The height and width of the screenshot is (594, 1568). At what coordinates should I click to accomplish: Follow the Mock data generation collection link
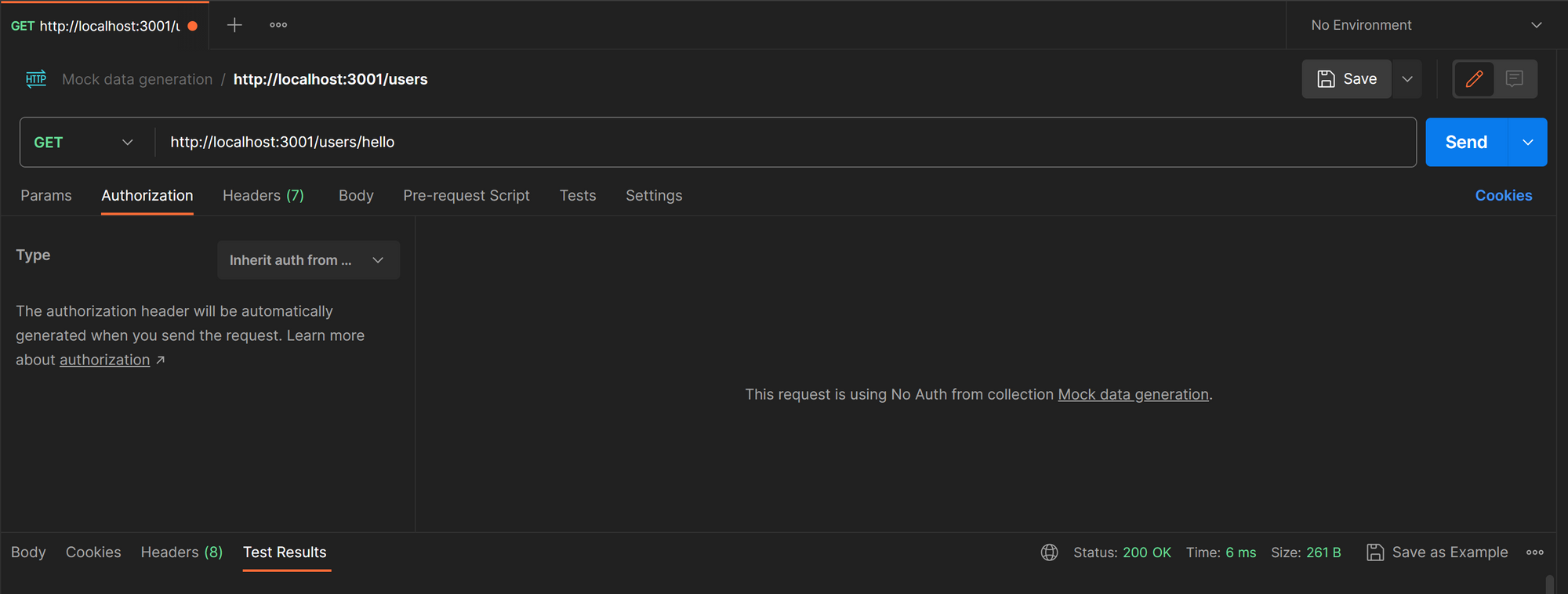pos(1133,394)
